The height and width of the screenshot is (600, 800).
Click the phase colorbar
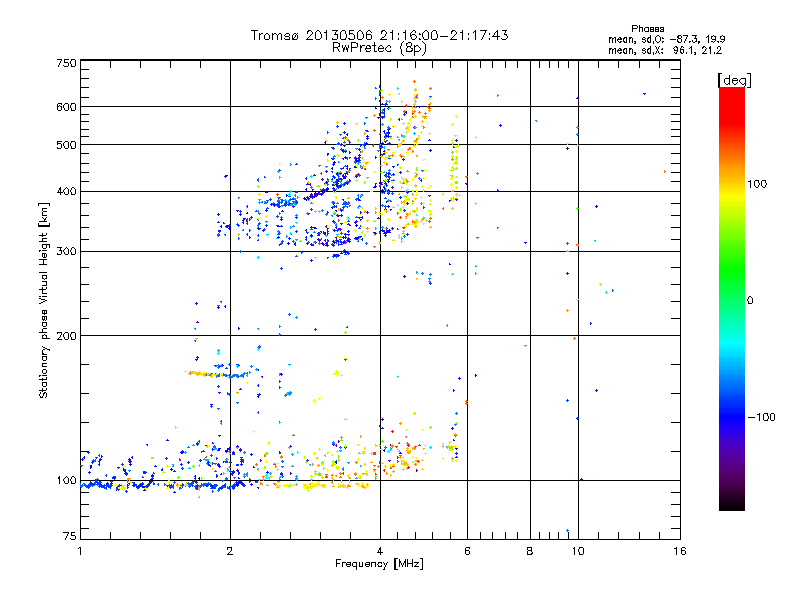point(732,298)
